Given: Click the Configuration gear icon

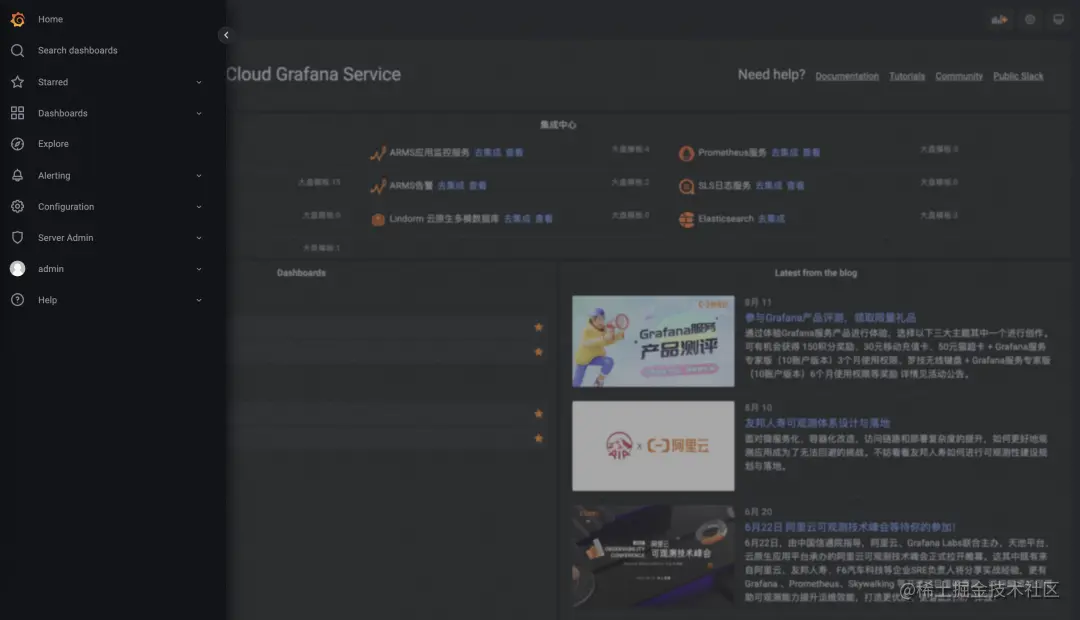Looking at the screenshot, I should coord(18,207).
